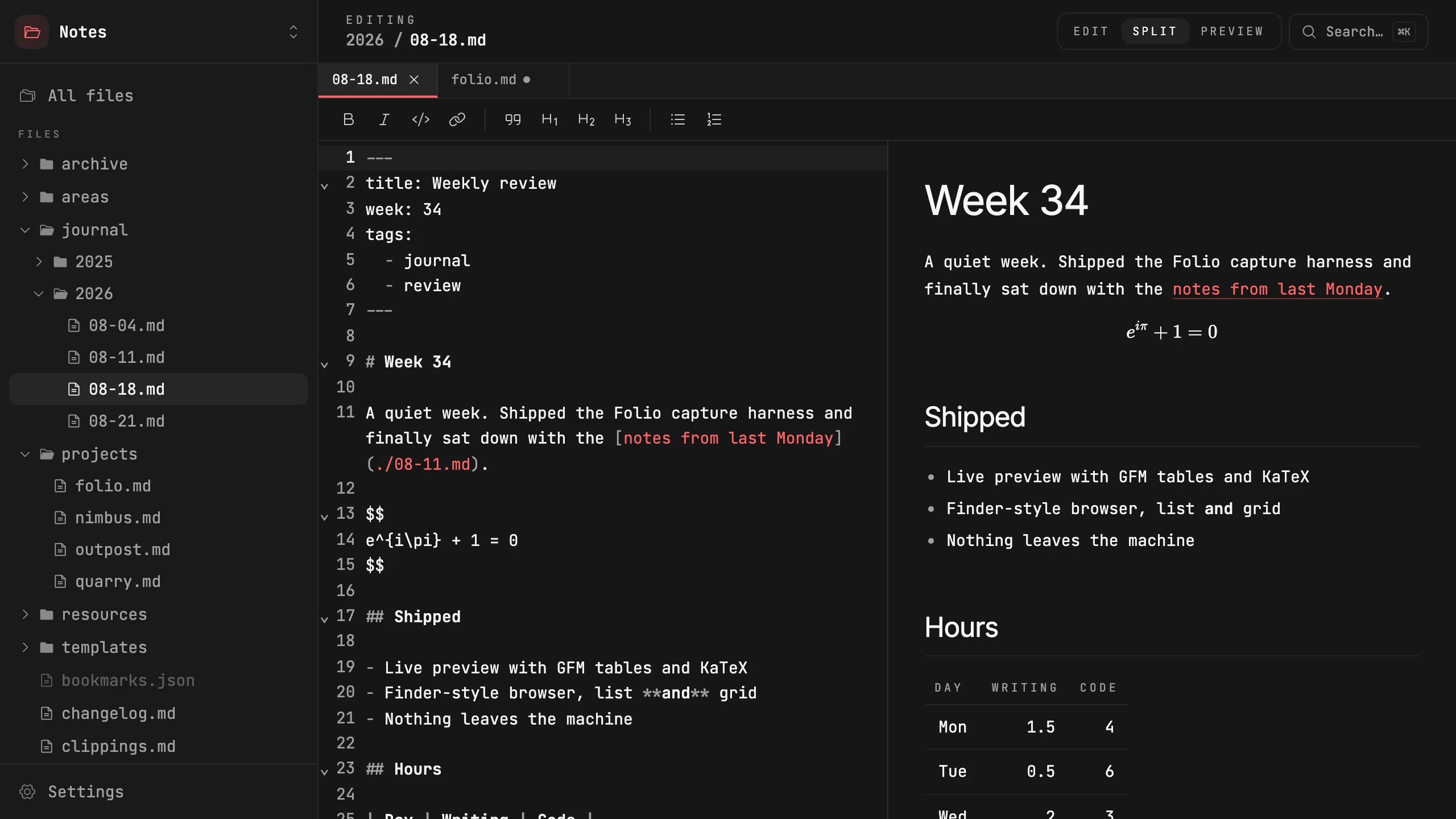
Task: Open nimbus.md under projects
Action: [x=159, y=518]
